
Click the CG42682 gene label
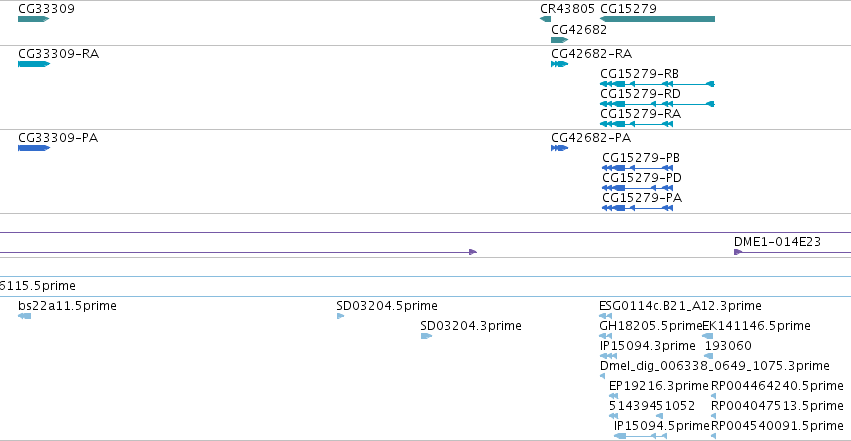[x=579, y=30]
